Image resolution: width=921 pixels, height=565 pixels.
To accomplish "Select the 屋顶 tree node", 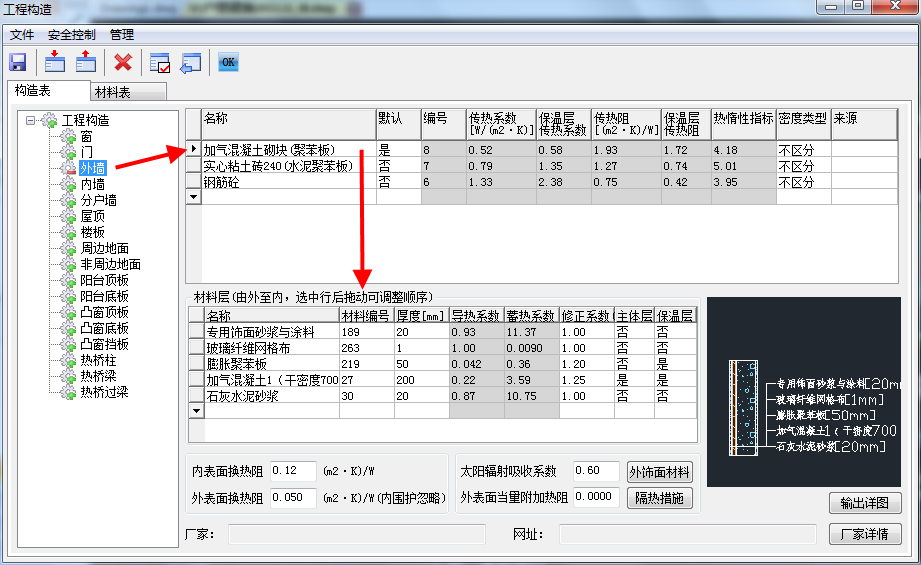I will 92,216.
